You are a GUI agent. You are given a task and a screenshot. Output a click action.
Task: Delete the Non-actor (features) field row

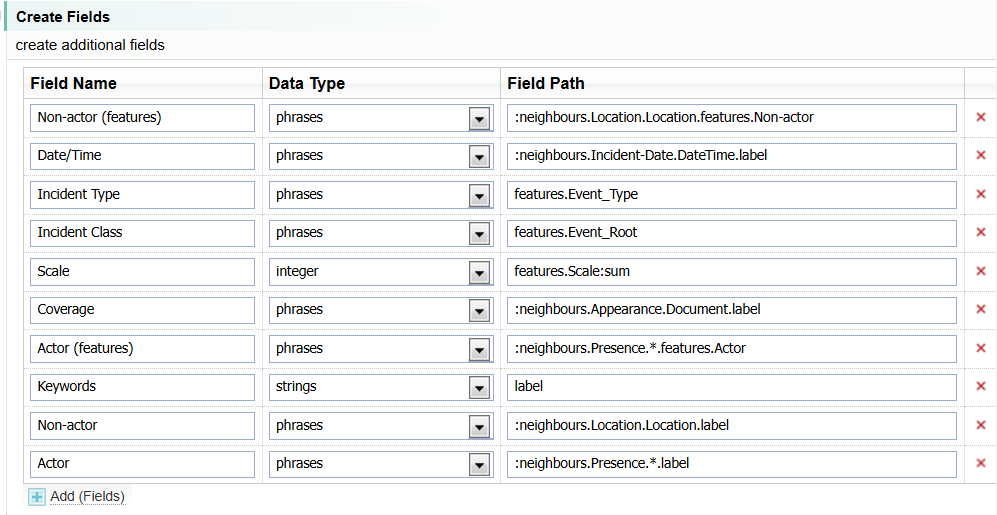(980, 118)
